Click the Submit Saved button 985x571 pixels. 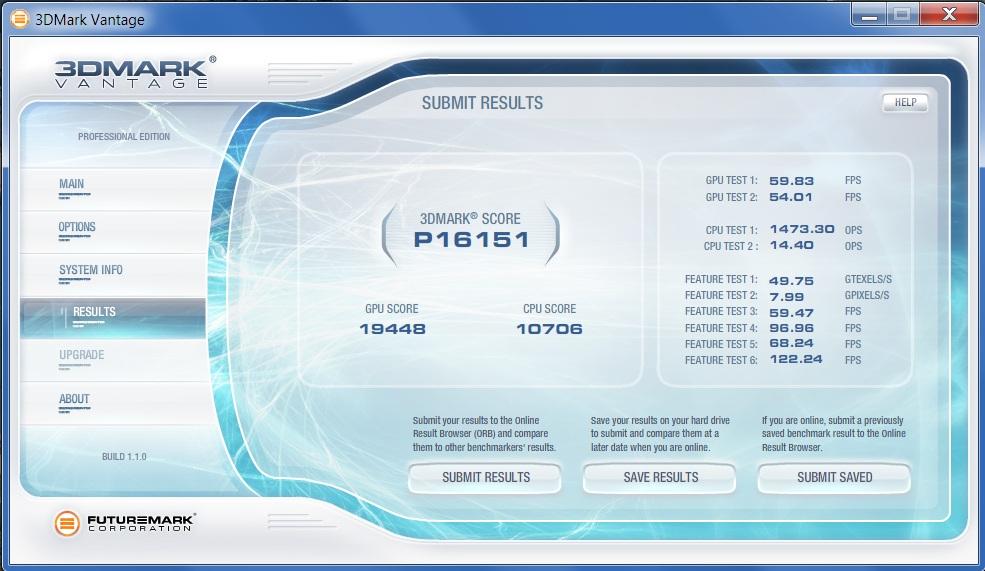pyautogui.click(x=834, y=478)
